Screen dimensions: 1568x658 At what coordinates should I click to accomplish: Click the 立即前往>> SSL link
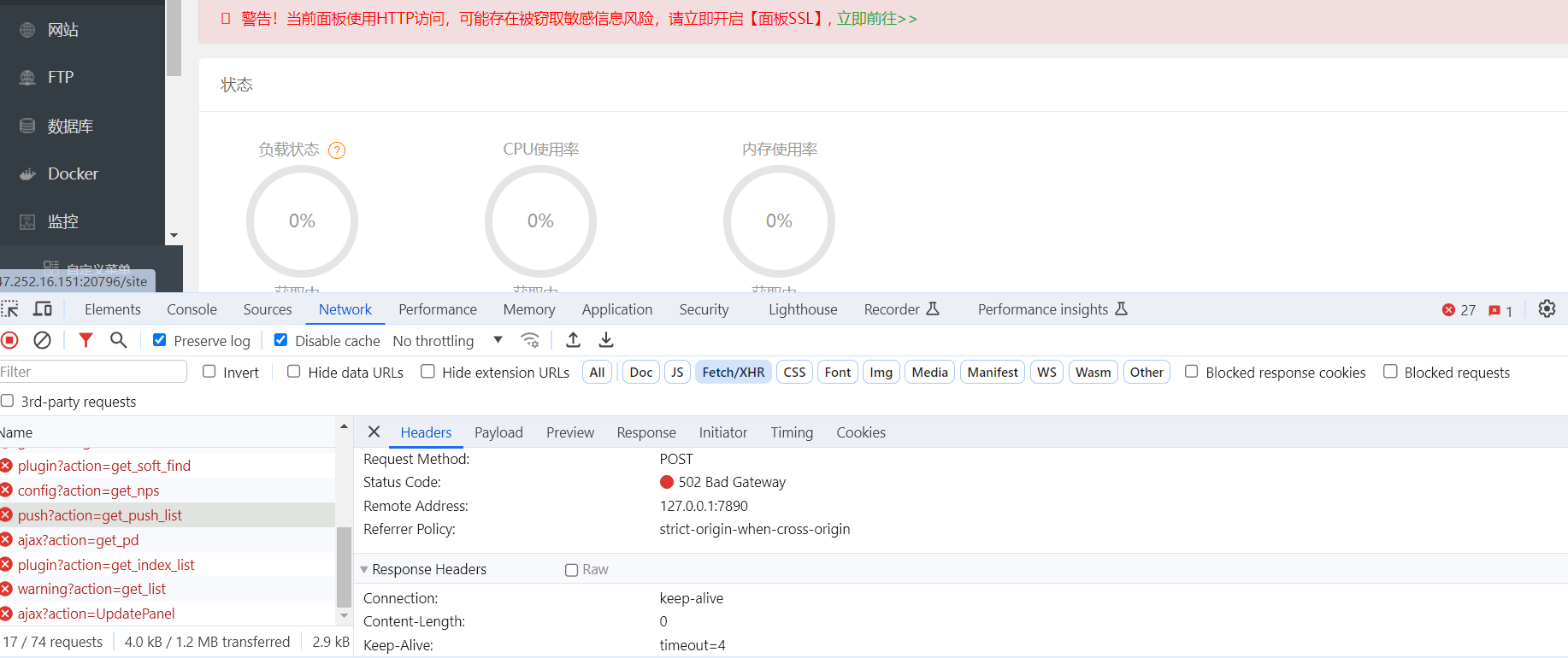(876, 19)
